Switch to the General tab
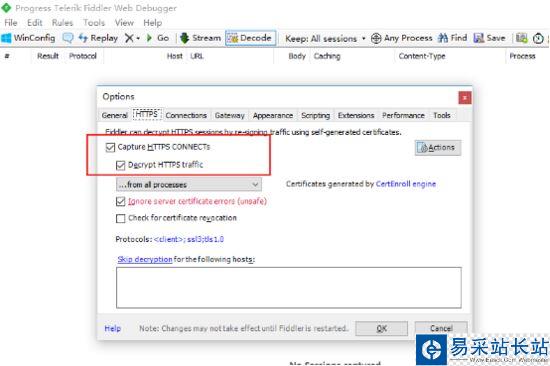Image resolution: width=550 pixels, height=366 pixels. pyautogui.click(x=114, y=115)
